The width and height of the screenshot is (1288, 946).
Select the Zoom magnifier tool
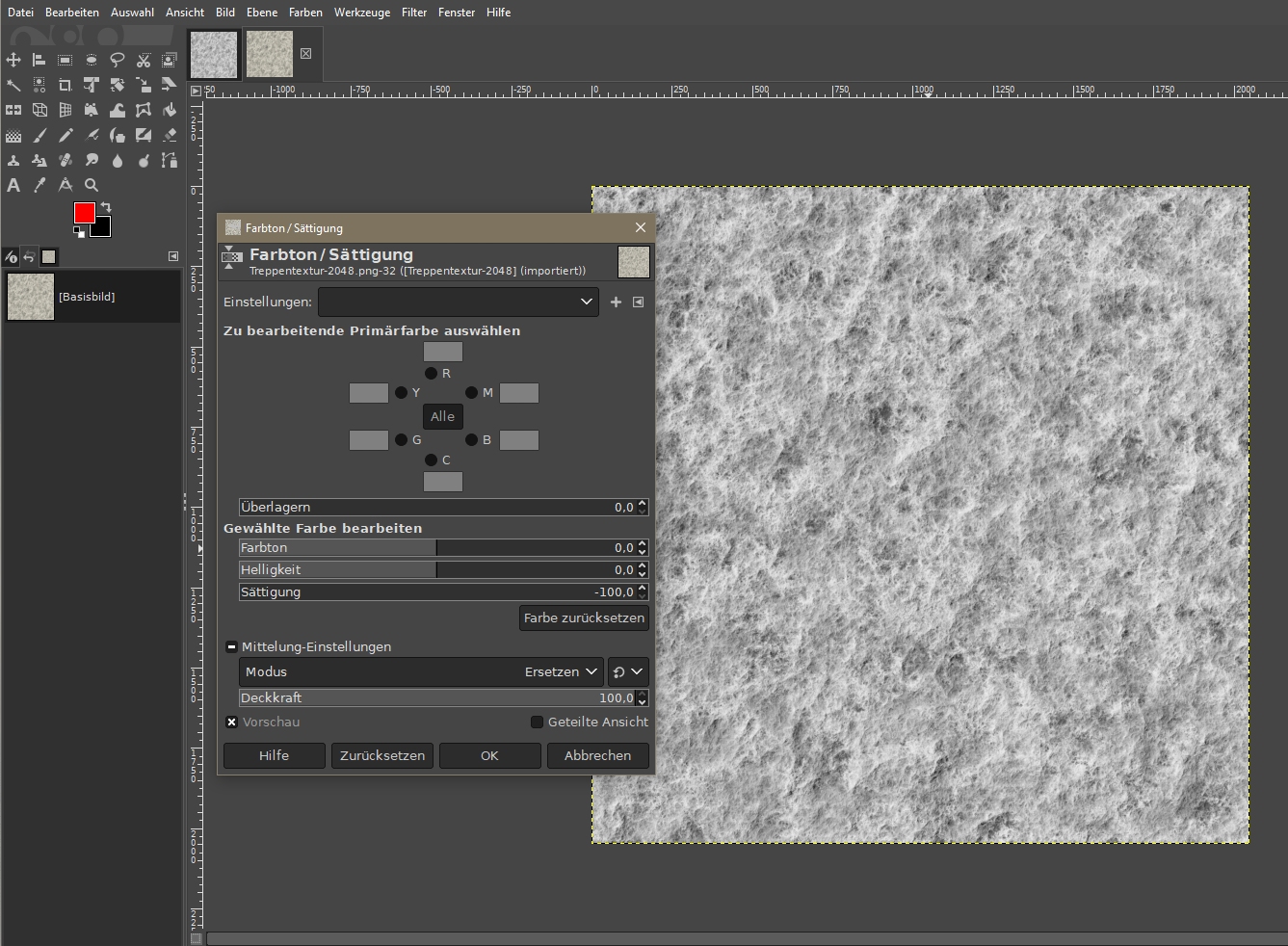coord(92,185)
